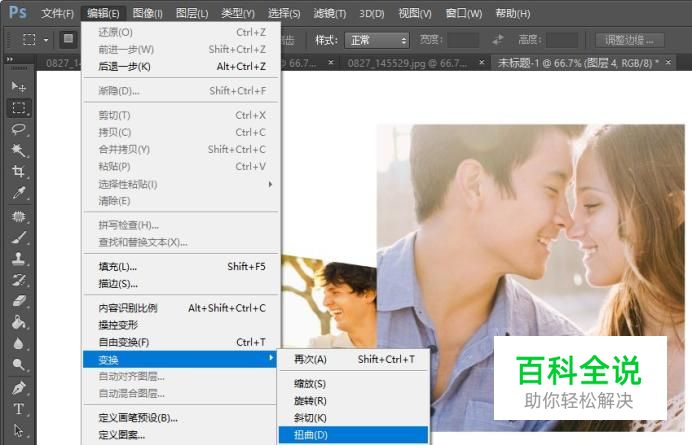This screenshot has height=445, width=692.
Task: Choose 内容识别比例 menu item
Action: tap(181, 308)
